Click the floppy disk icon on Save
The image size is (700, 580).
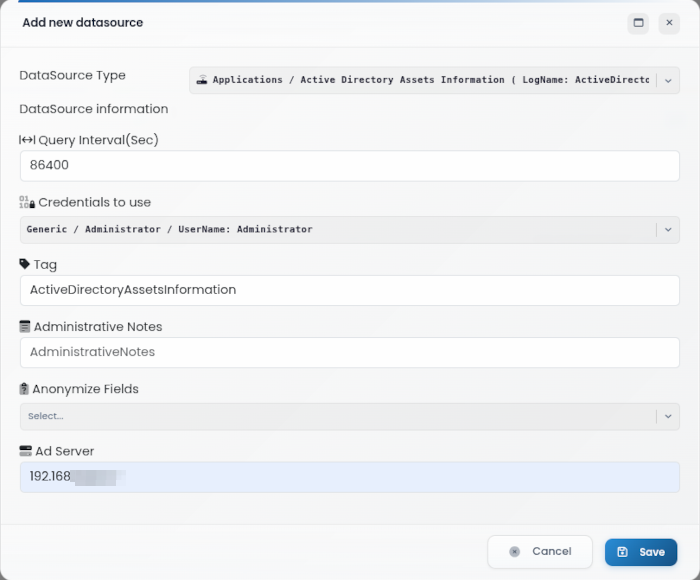[622, 552]
